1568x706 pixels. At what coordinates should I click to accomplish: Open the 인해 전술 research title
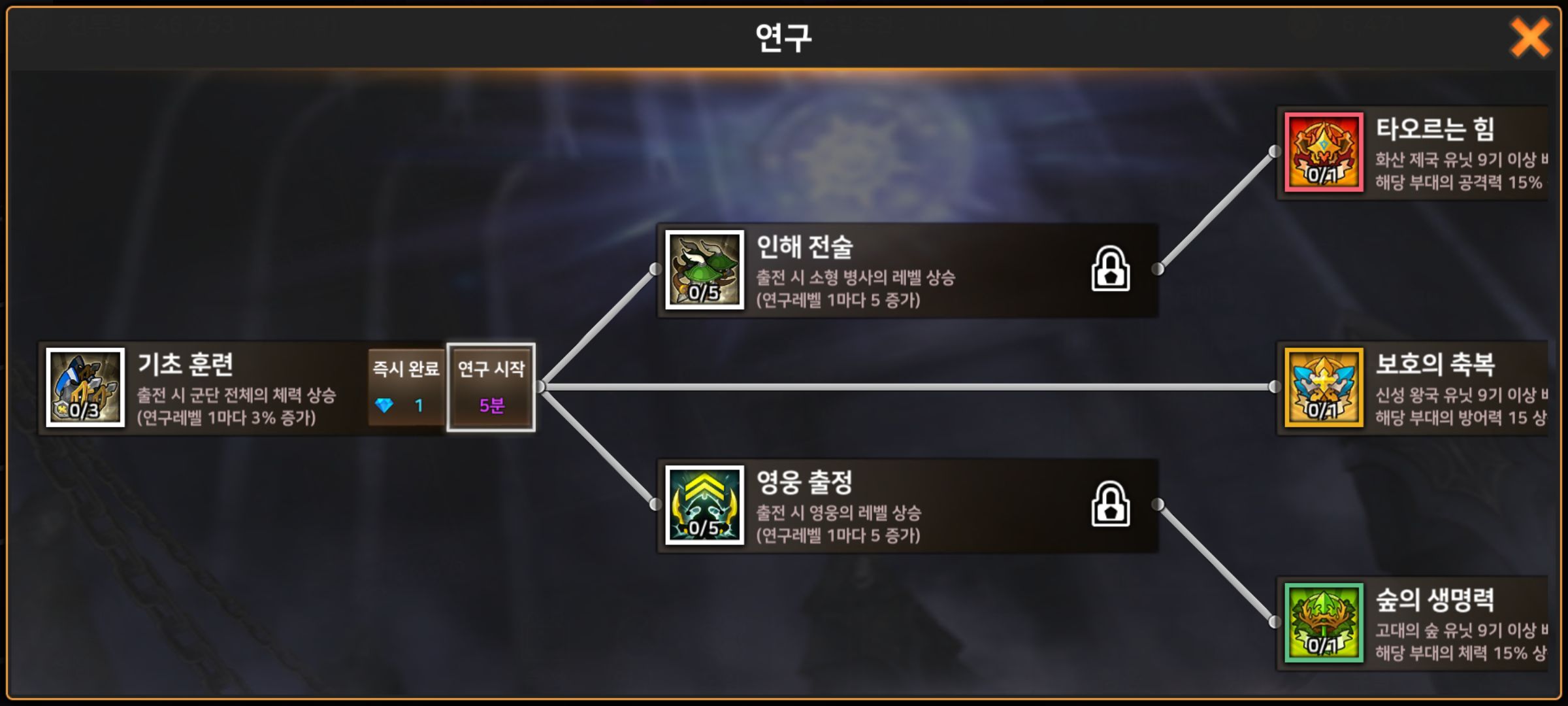click(804, 247)
